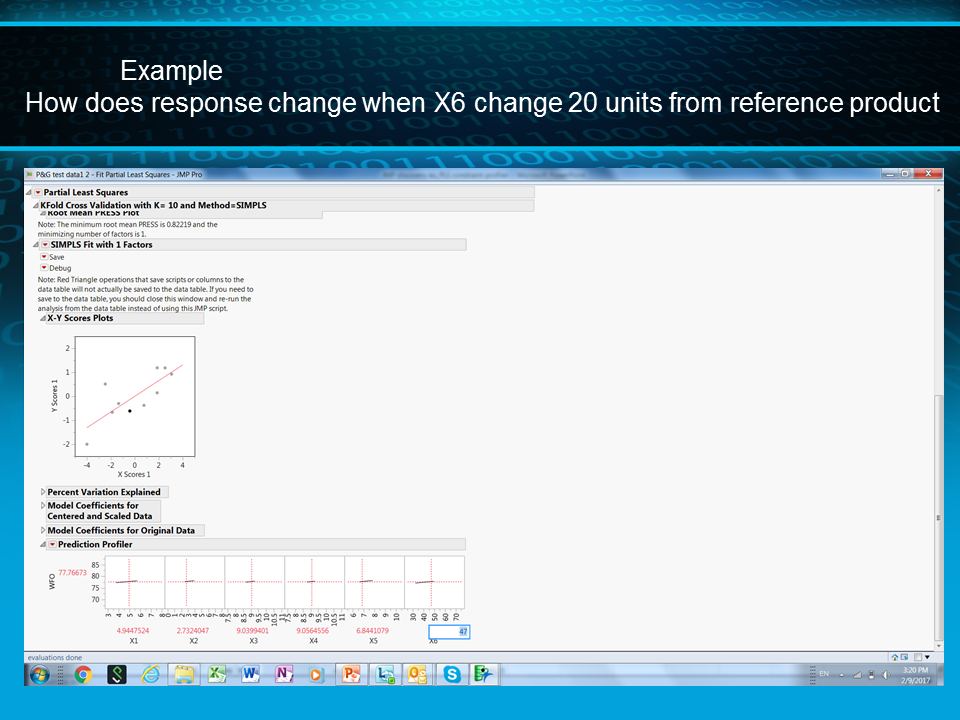Launch Google Chrome from the taskbar
The image size is (960, 720).
tap(84, 674)
